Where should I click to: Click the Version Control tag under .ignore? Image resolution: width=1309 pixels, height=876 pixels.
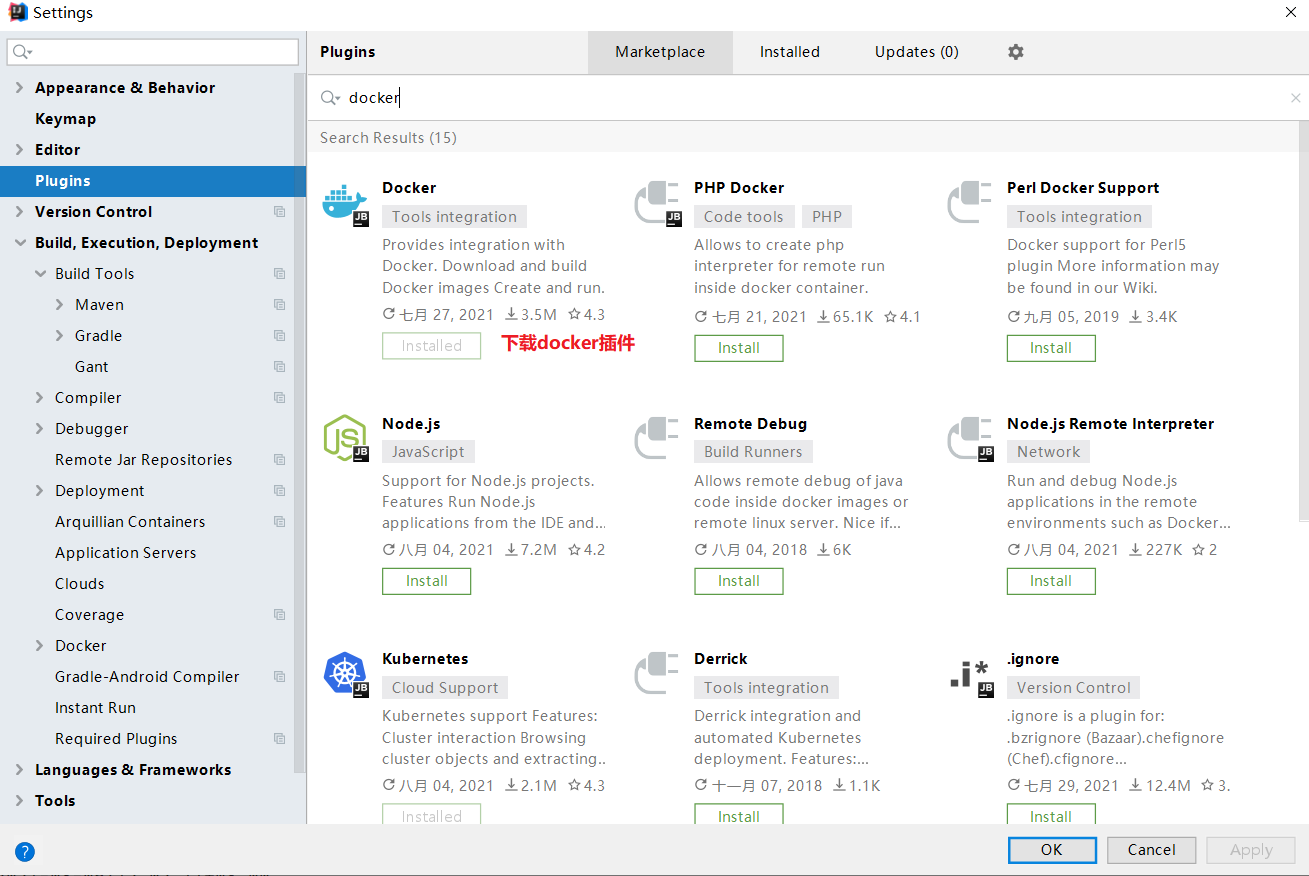[1074, 688]
